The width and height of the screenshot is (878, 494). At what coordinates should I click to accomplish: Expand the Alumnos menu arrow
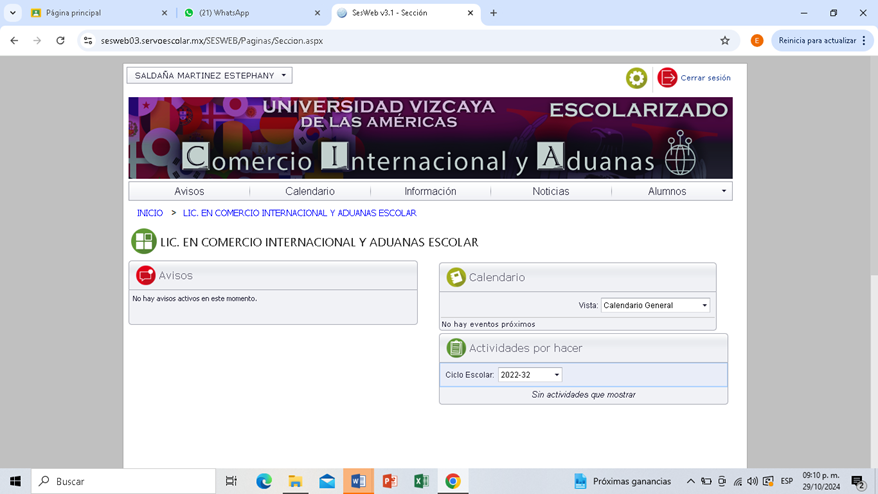point(723,191)
